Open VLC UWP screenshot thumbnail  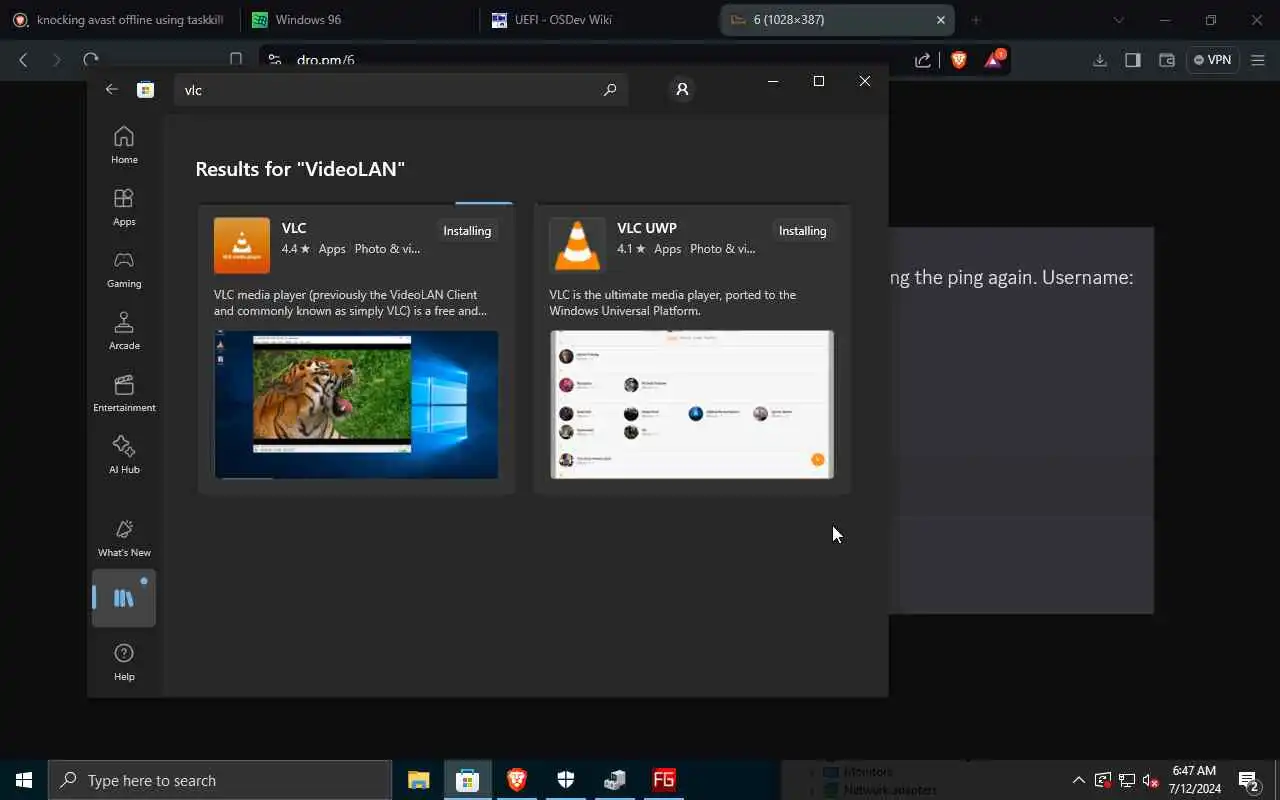coord(692,404)
